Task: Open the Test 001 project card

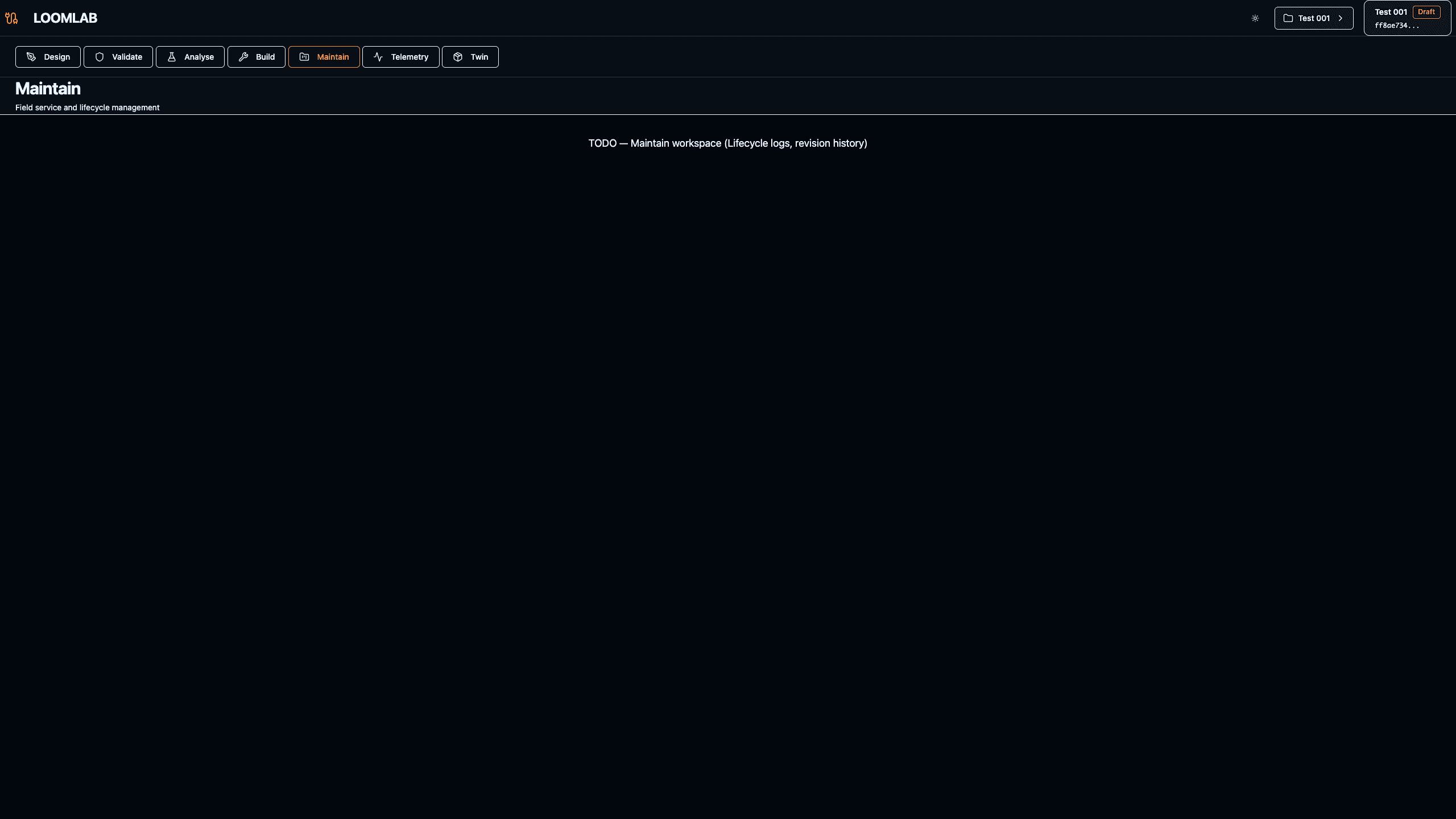Action: pos(1407,18)
